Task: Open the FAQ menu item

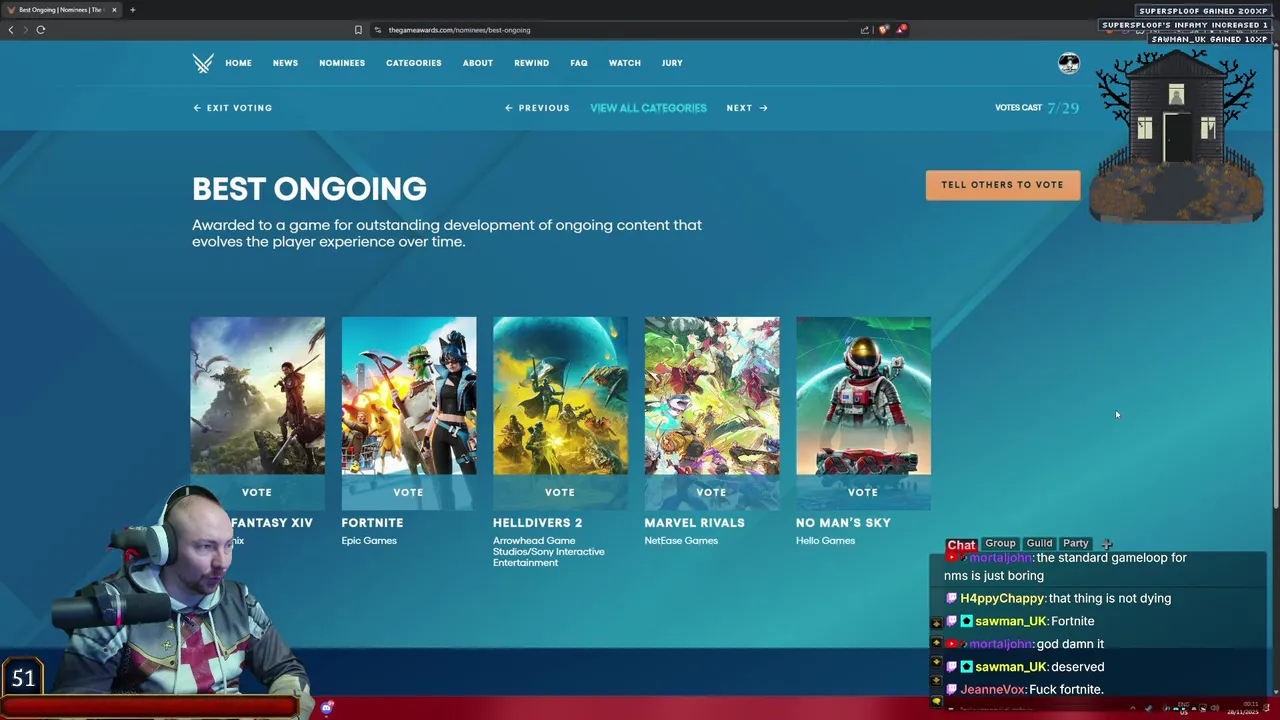Action: [x=579, y=63]
